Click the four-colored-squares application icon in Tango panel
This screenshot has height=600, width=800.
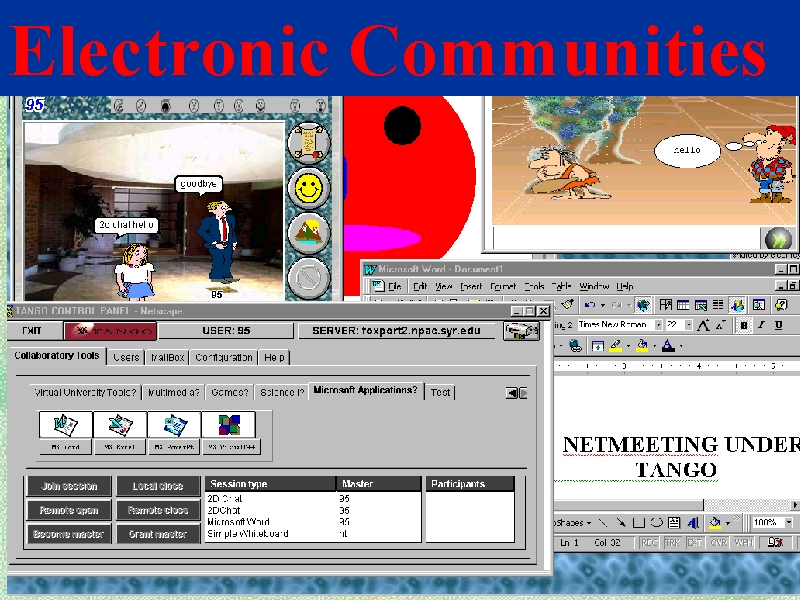229,425
